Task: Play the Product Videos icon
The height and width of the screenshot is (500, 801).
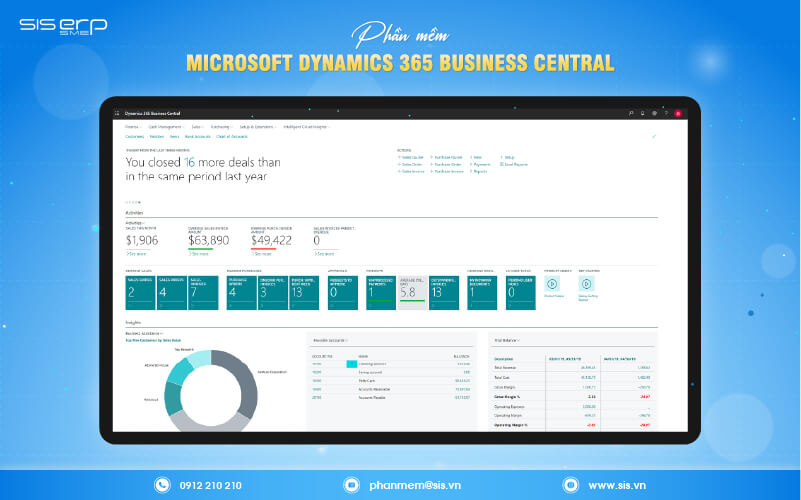Action: pyautogui.click(x=551, y=284)
